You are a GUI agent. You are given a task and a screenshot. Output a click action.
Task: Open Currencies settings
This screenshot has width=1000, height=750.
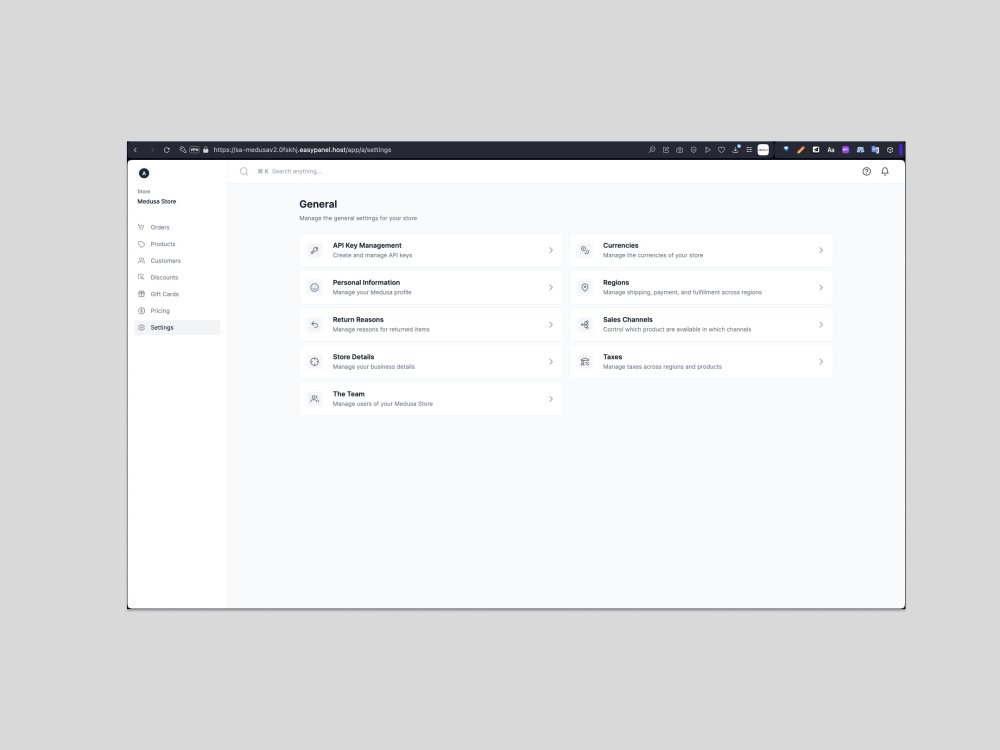coord(702,250)
